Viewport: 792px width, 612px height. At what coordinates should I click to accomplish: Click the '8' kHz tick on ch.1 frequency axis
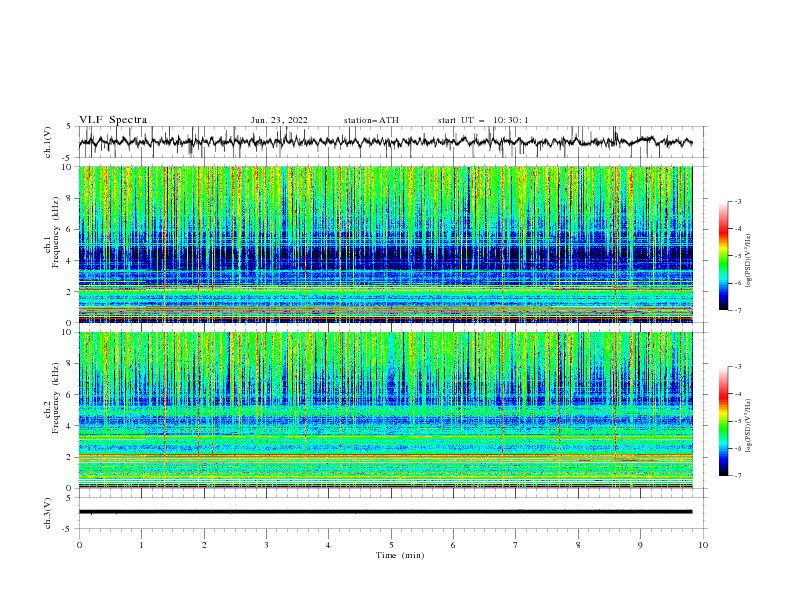tap(70, 198)
